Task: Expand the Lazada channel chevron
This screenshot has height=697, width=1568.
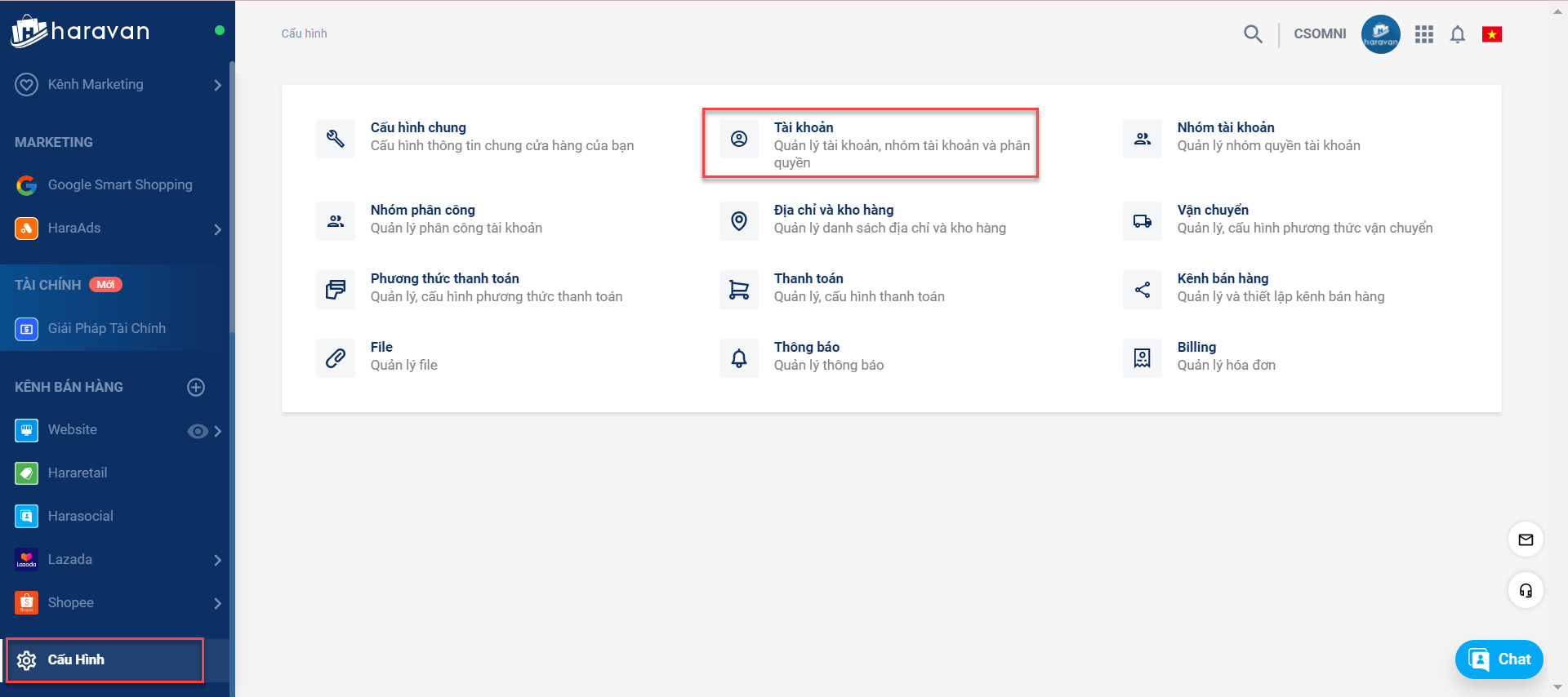Action: [217, 560]
